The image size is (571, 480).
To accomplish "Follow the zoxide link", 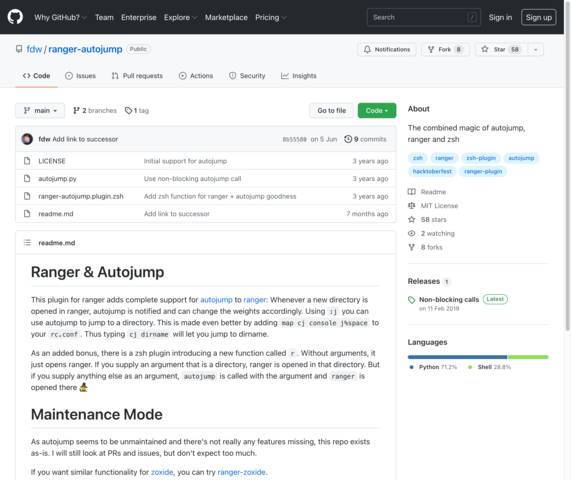I will point(162,472).
